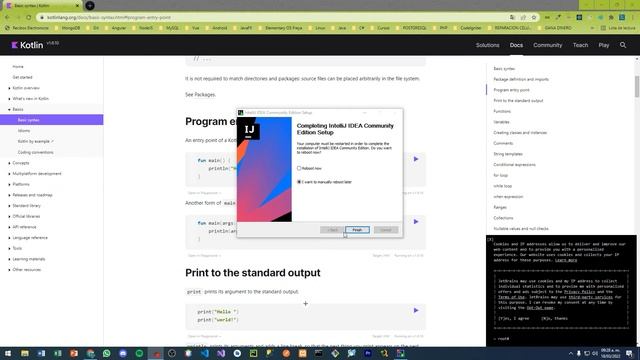640x360 pixels.
Task: Go back with browser back arrow
Action: (7, 18)
